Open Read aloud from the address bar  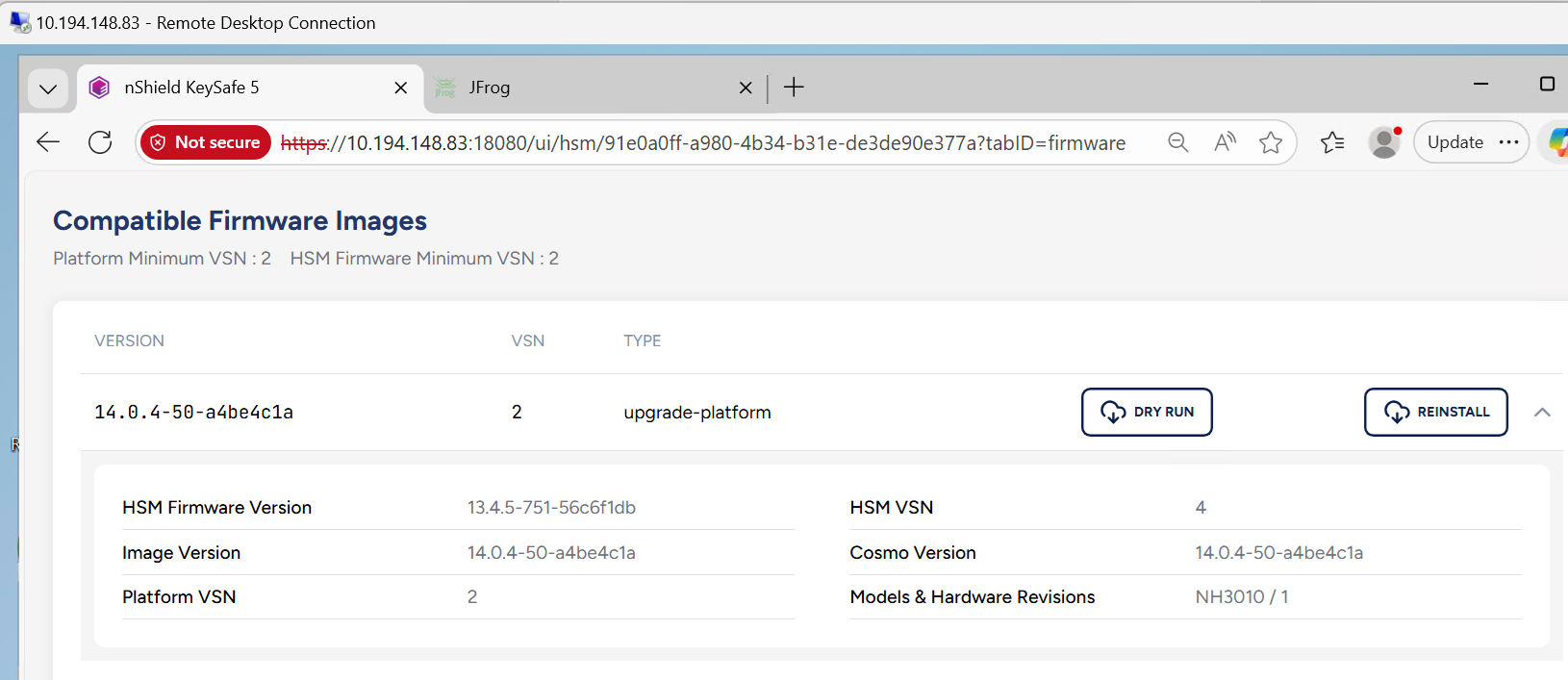point(1226,141)
